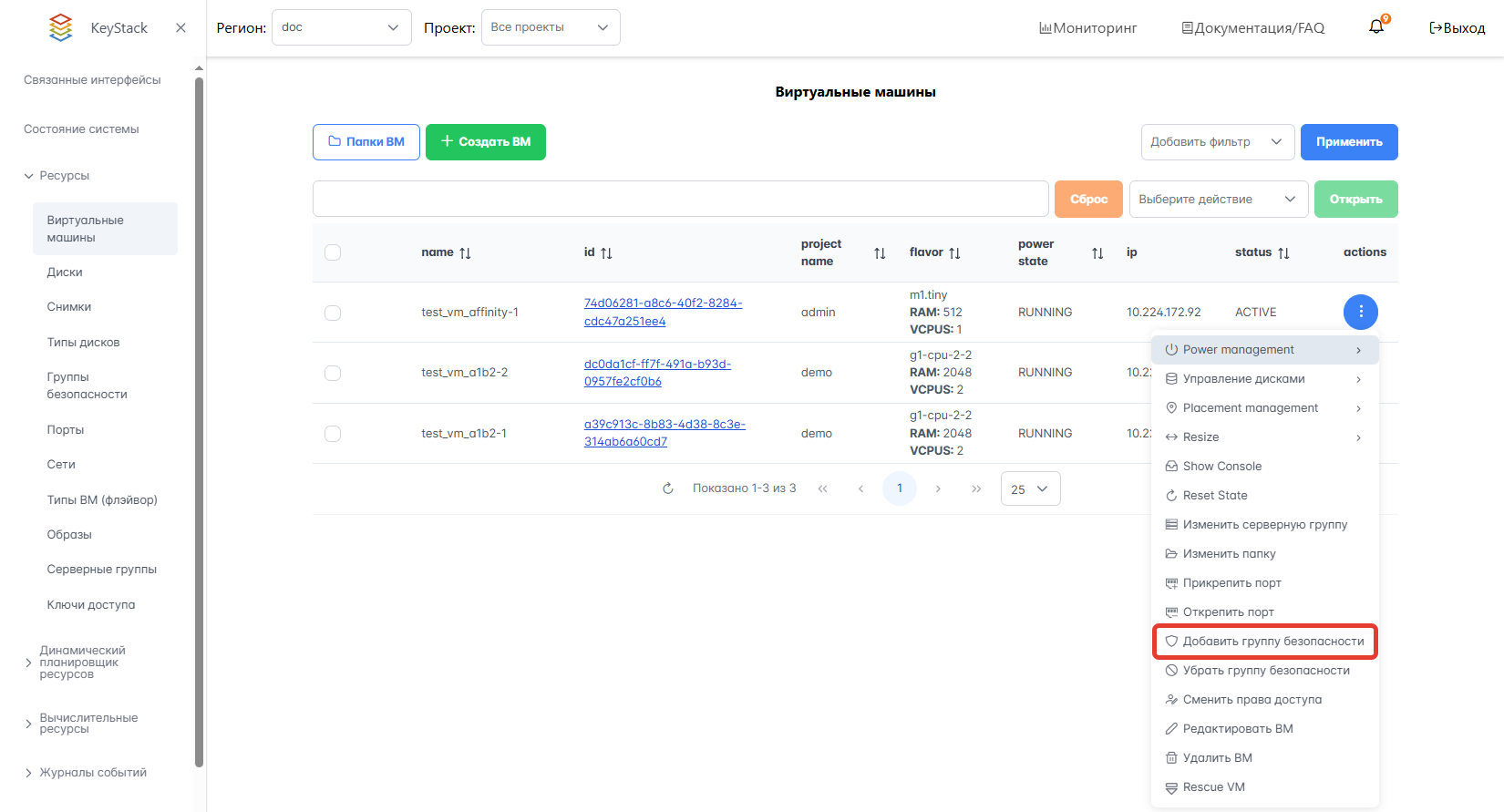
Task: Open actions menu for test_vm_affinity-1
Action: pos(1360,312)
